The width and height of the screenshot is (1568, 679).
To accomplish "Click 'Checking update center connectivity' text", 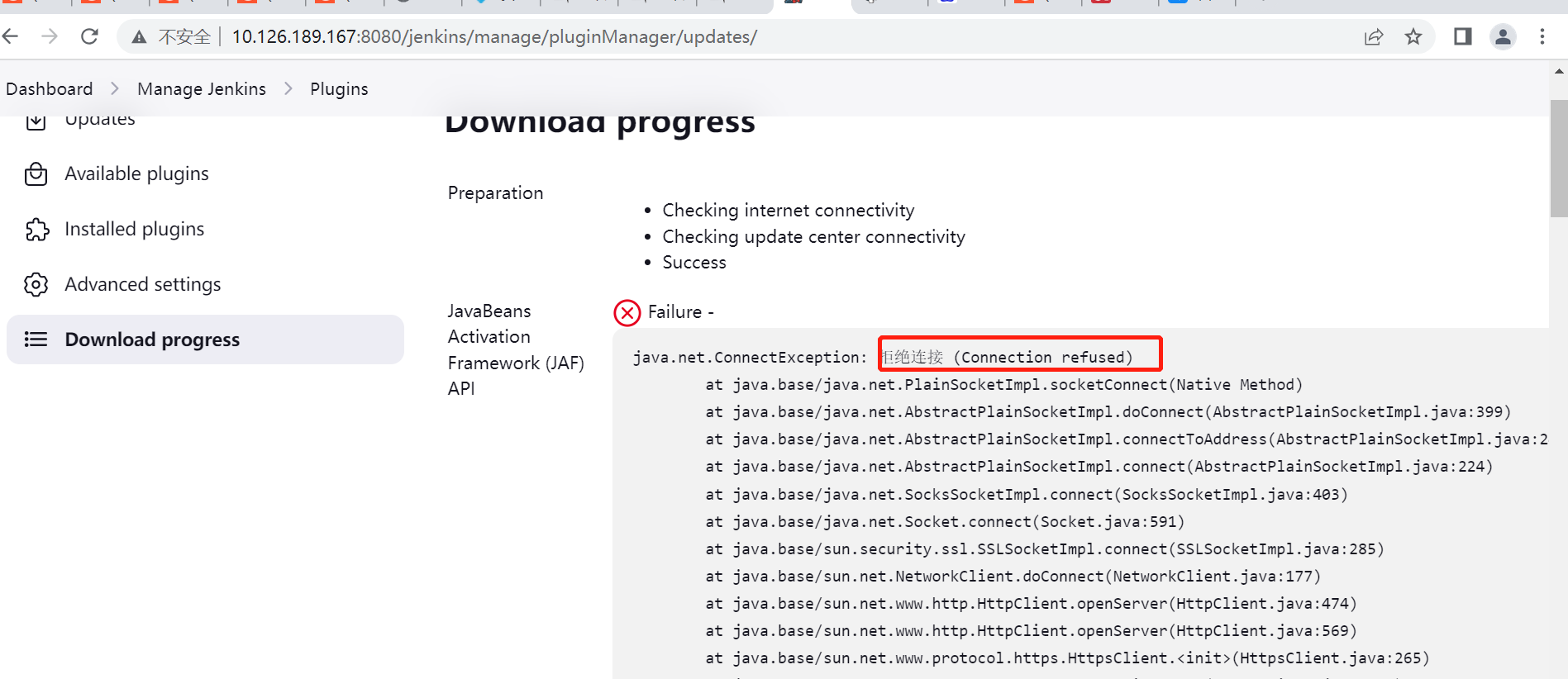I will pyautogui.click(x=813, y=237).
